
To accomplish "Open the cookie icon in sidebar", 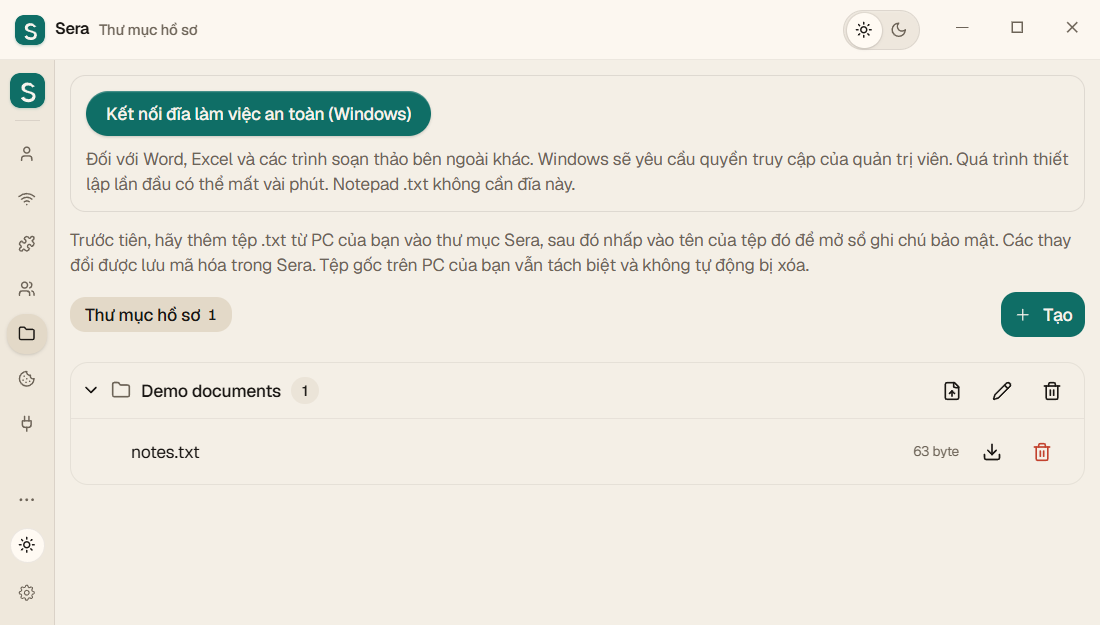I will tap(27, 379).
